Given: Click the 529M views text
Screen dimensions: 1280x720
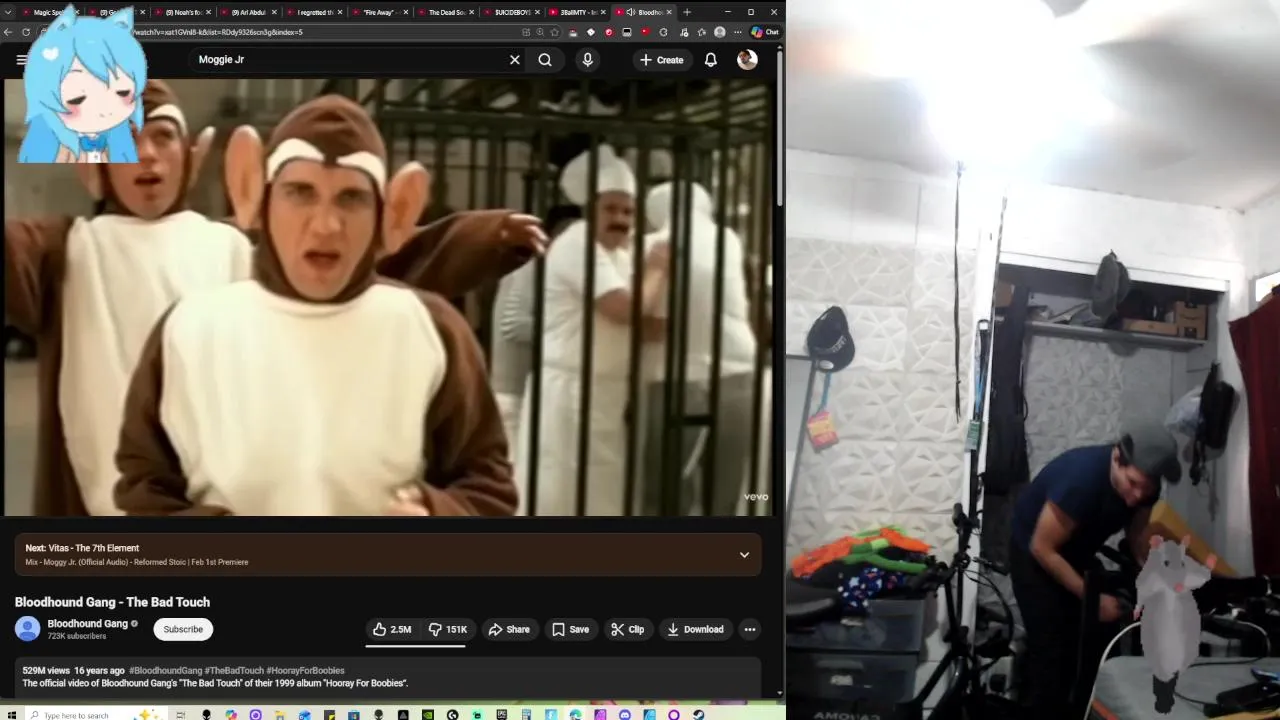Looking at the screenshot, I should (46, 671).
